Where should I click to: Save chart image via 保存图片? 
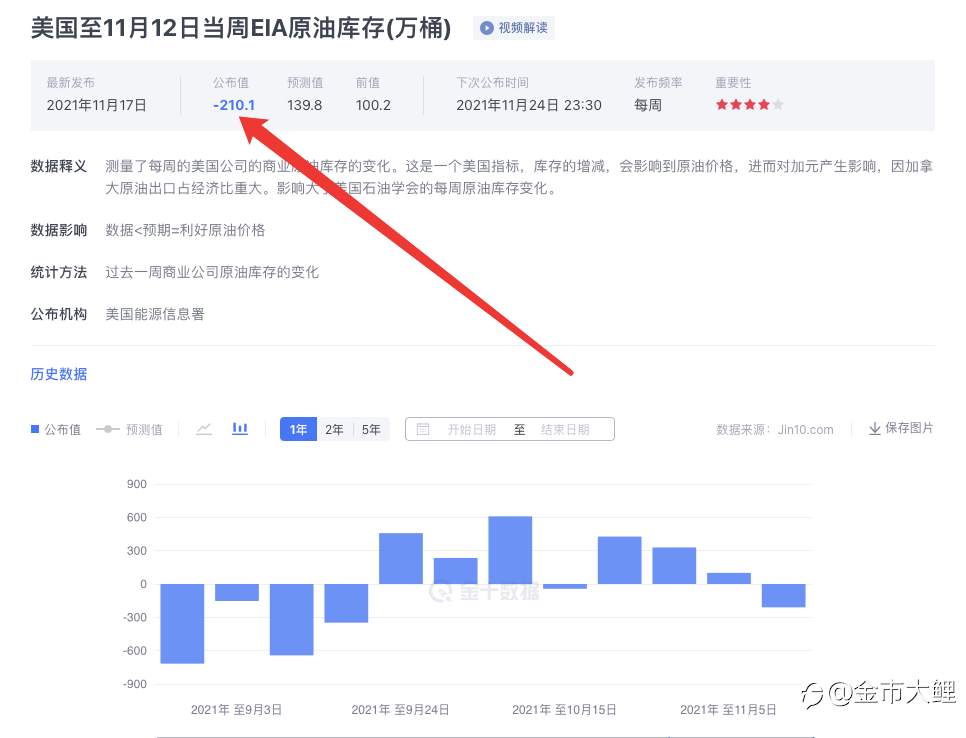(901, 428)
